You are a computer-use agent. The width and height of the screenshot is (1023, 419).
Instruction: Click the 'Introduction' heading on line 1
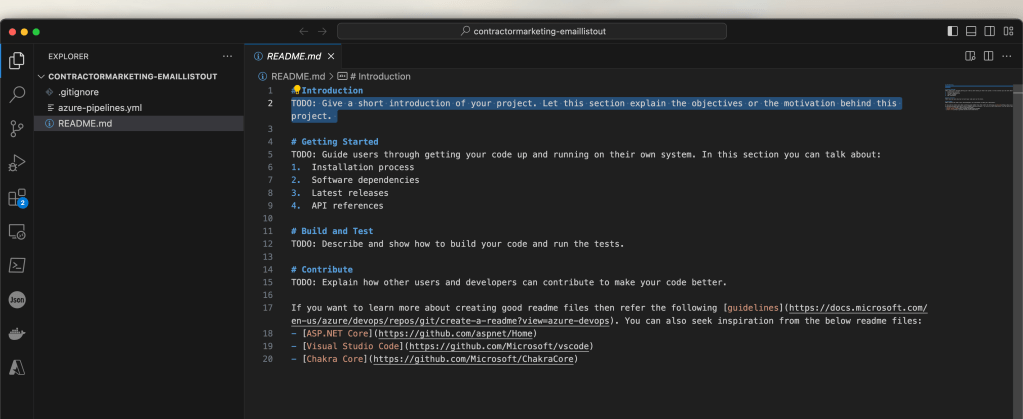coord(332,91)
